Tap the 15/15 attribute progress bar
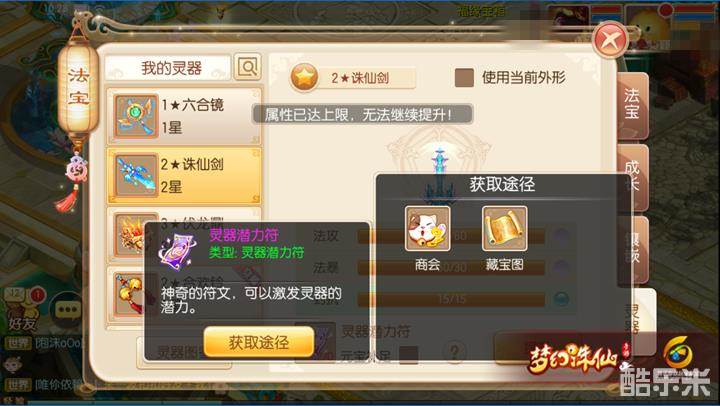Viewport: 720px width, 406px height. click(451, 299)
